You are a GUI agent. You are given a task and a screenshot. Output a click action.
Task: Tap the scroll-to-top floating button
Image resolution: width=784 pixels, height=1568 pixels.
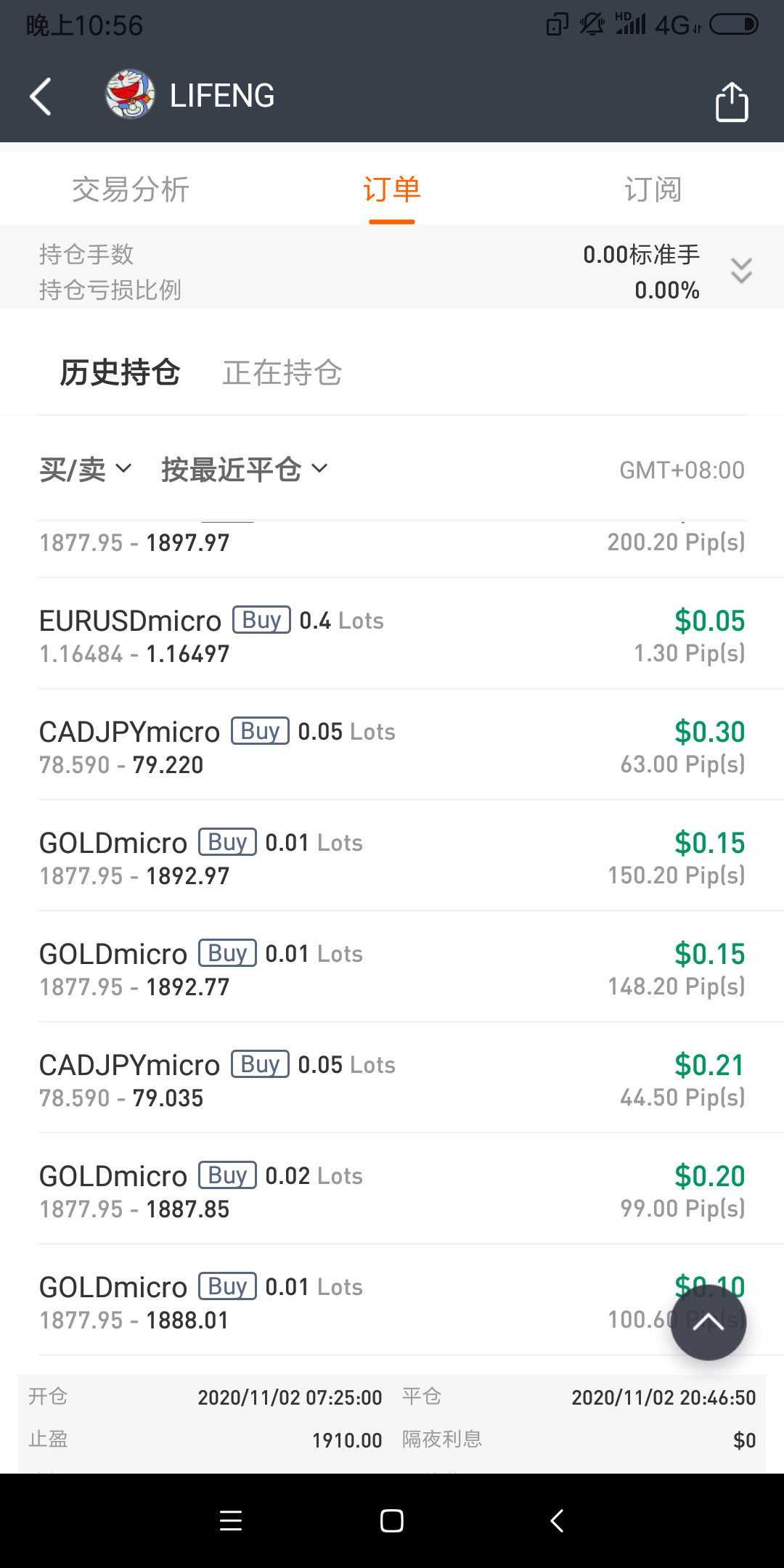tap(709, 1322)
